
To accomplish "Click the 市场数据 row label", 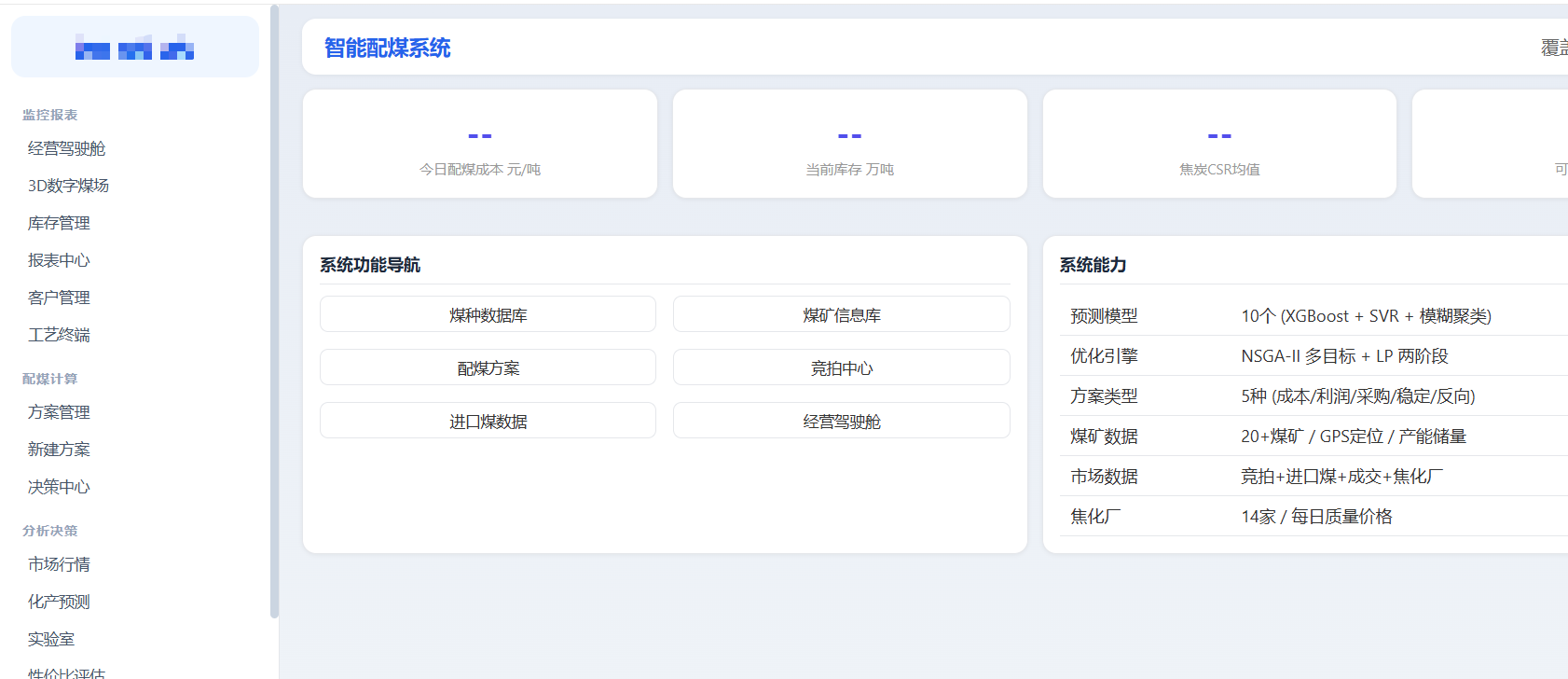I will 1104,477.
